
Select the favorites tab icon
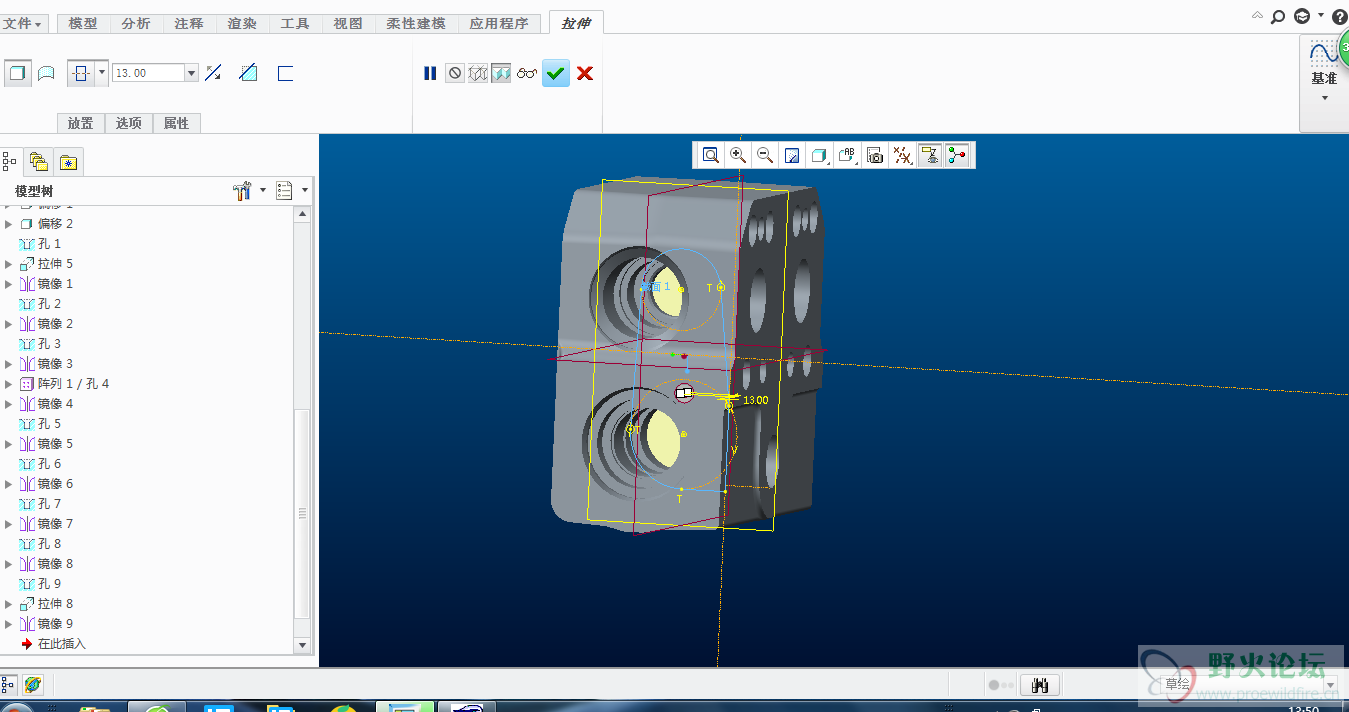(x=67, y=161)
